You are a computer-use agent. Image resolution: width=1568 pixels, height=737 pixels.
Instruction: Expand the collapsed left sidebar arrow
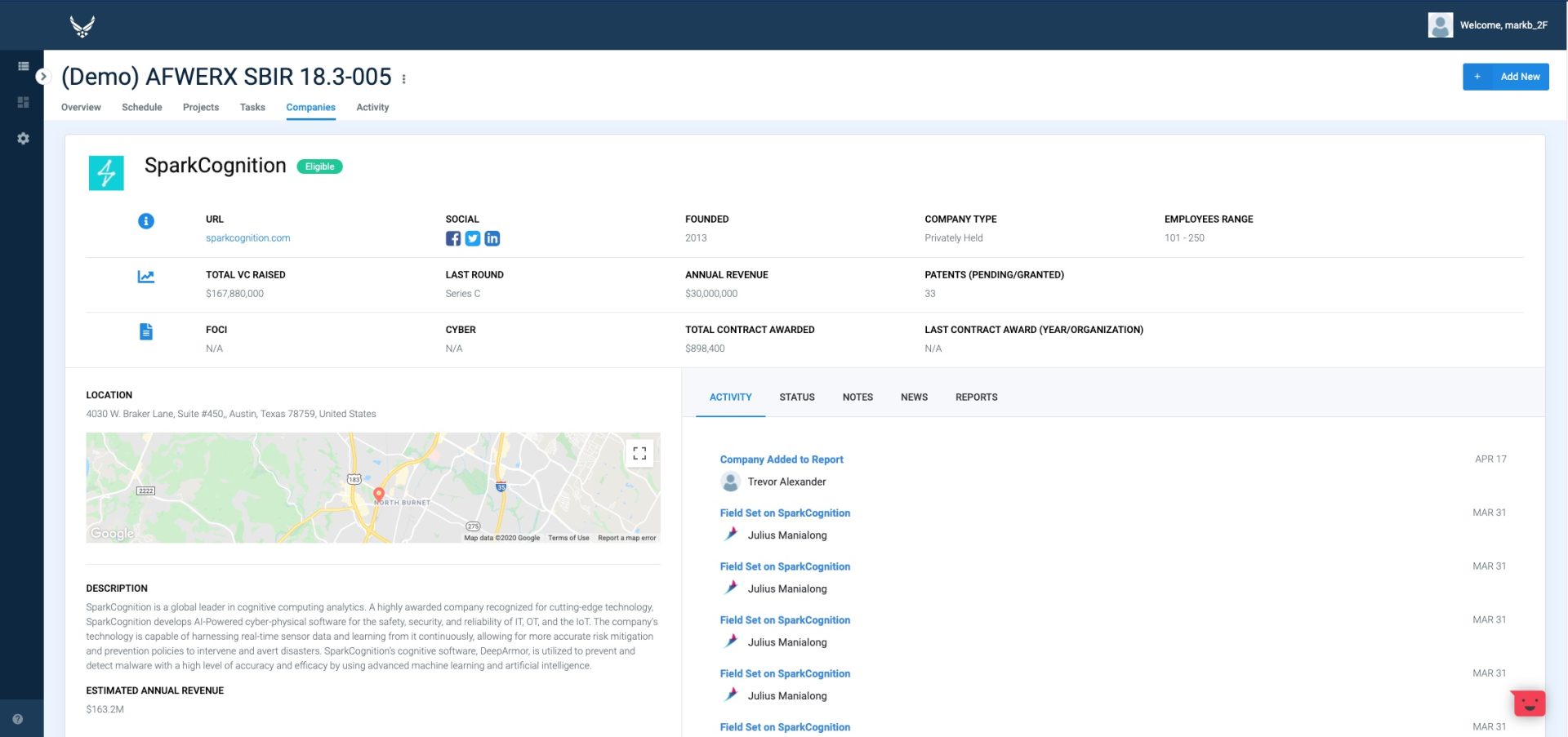(x=43, y=77)
